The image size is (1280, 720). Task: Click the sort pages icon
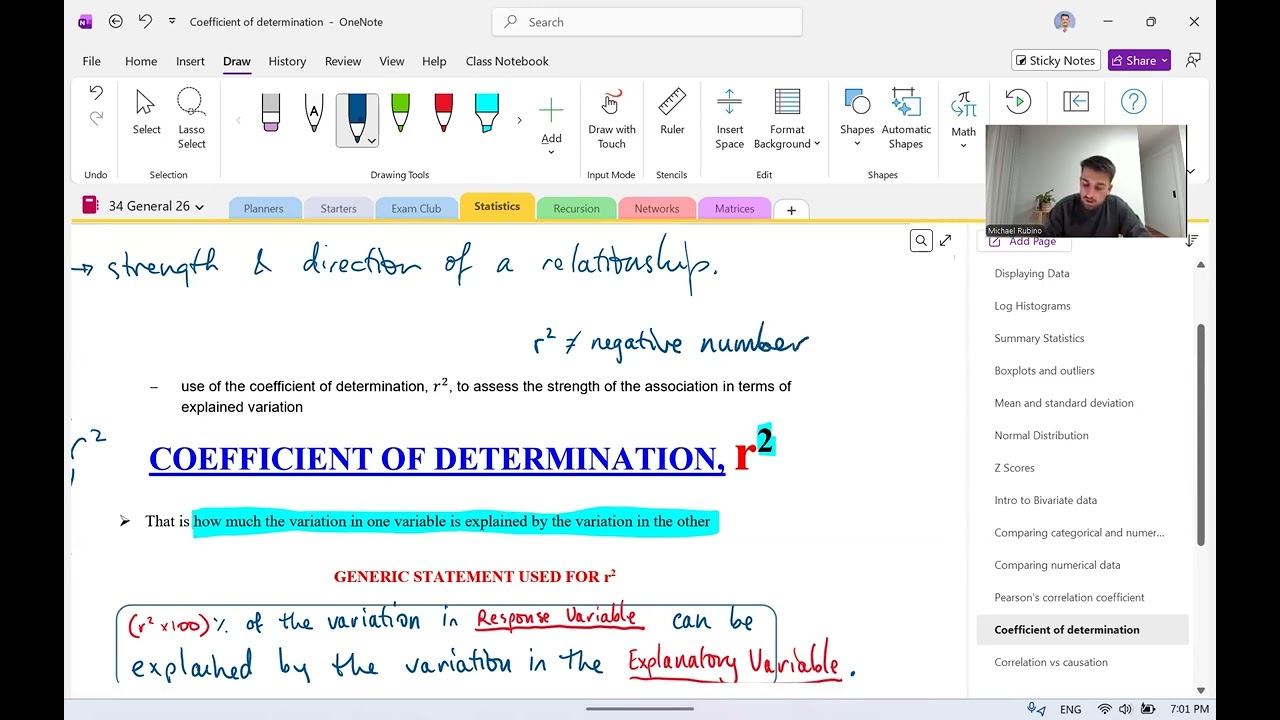point(1191,241)
